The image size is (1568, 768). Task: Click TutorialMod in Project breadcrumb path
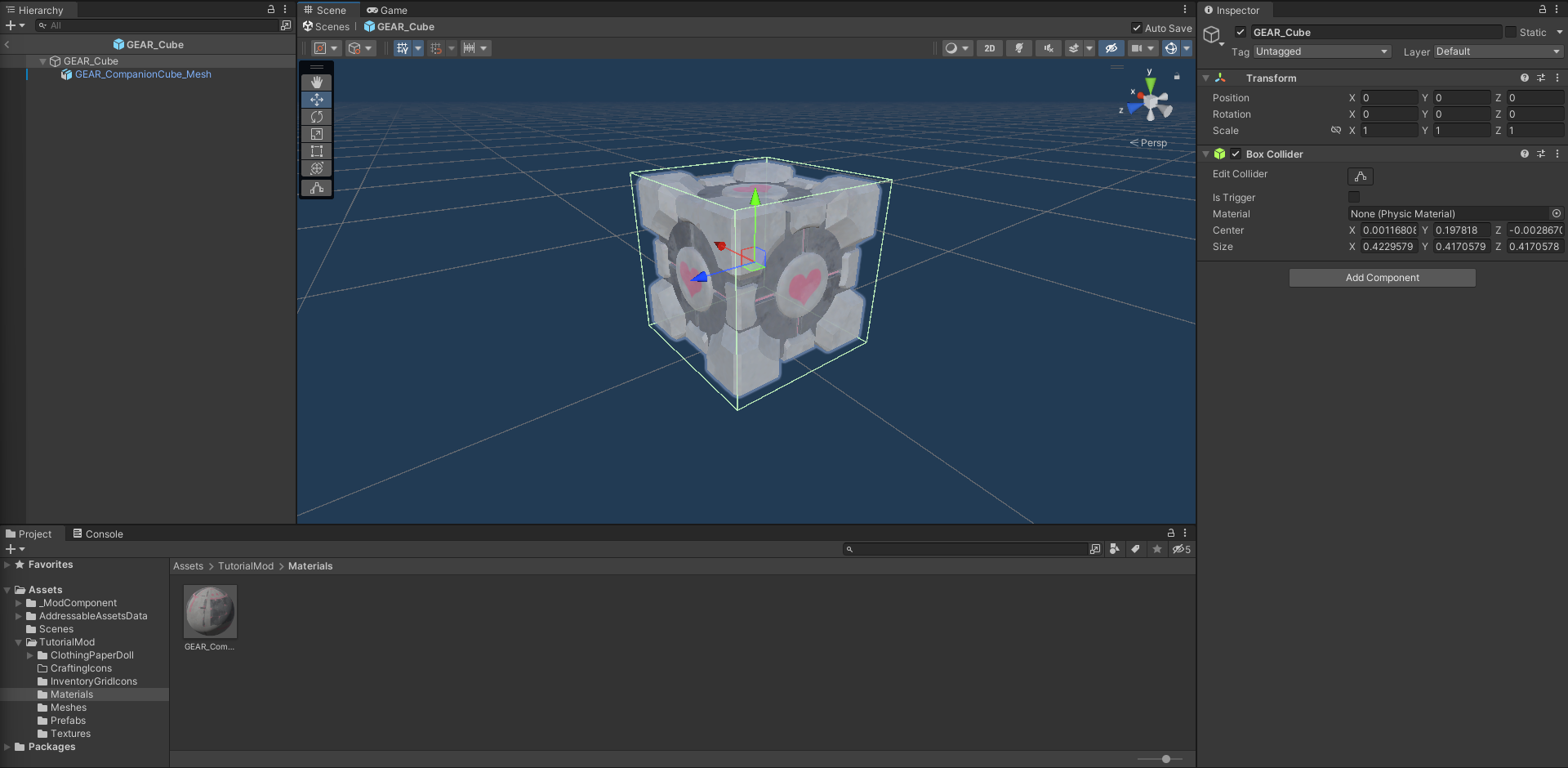pyautogui.click(x=246, y=566)
